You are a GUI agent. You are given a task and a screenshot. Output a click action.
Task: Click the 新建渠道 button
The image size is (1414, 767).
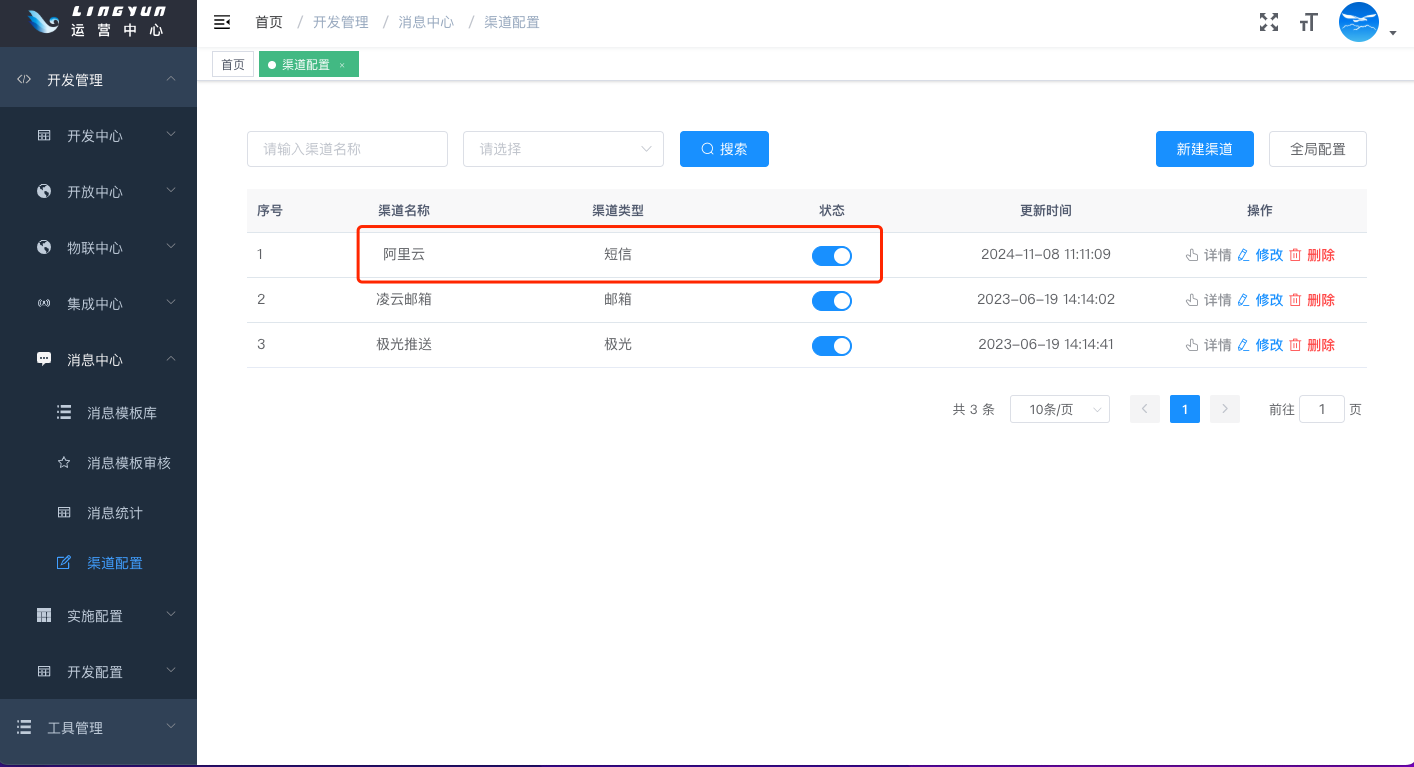tap(1205, 149)
